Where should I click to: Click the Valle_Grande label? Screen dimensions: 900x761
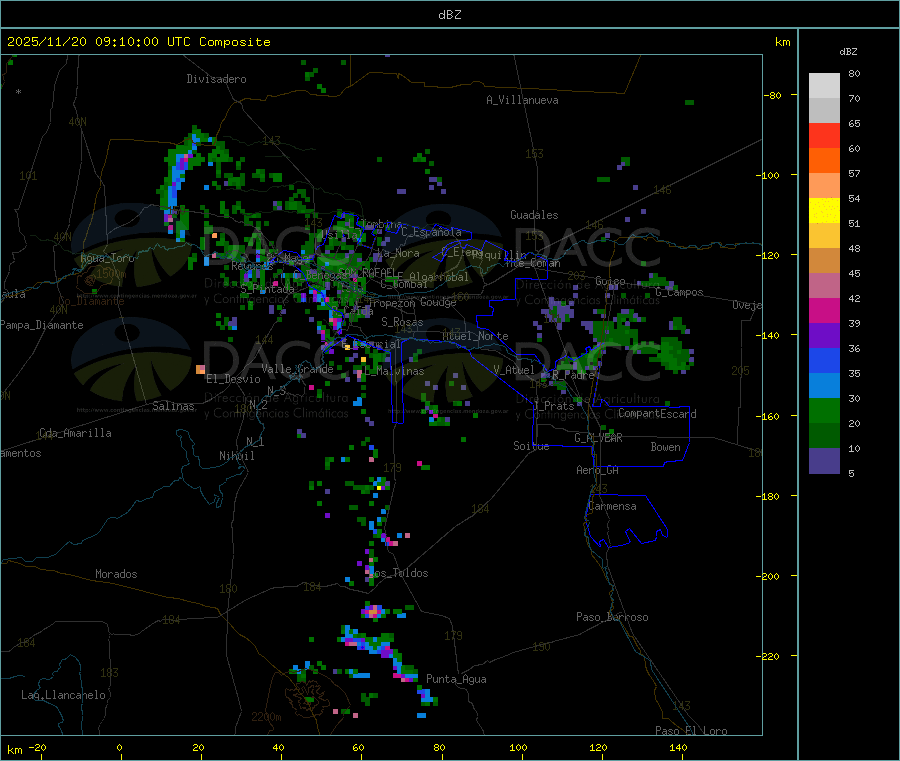pos(297,369)
